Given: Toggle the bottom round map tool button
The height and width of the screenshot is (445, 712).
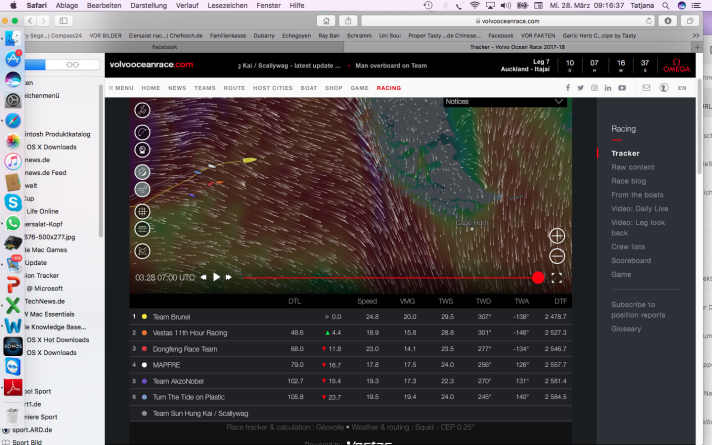Looking at the screenshot, I should coord(142,250).
